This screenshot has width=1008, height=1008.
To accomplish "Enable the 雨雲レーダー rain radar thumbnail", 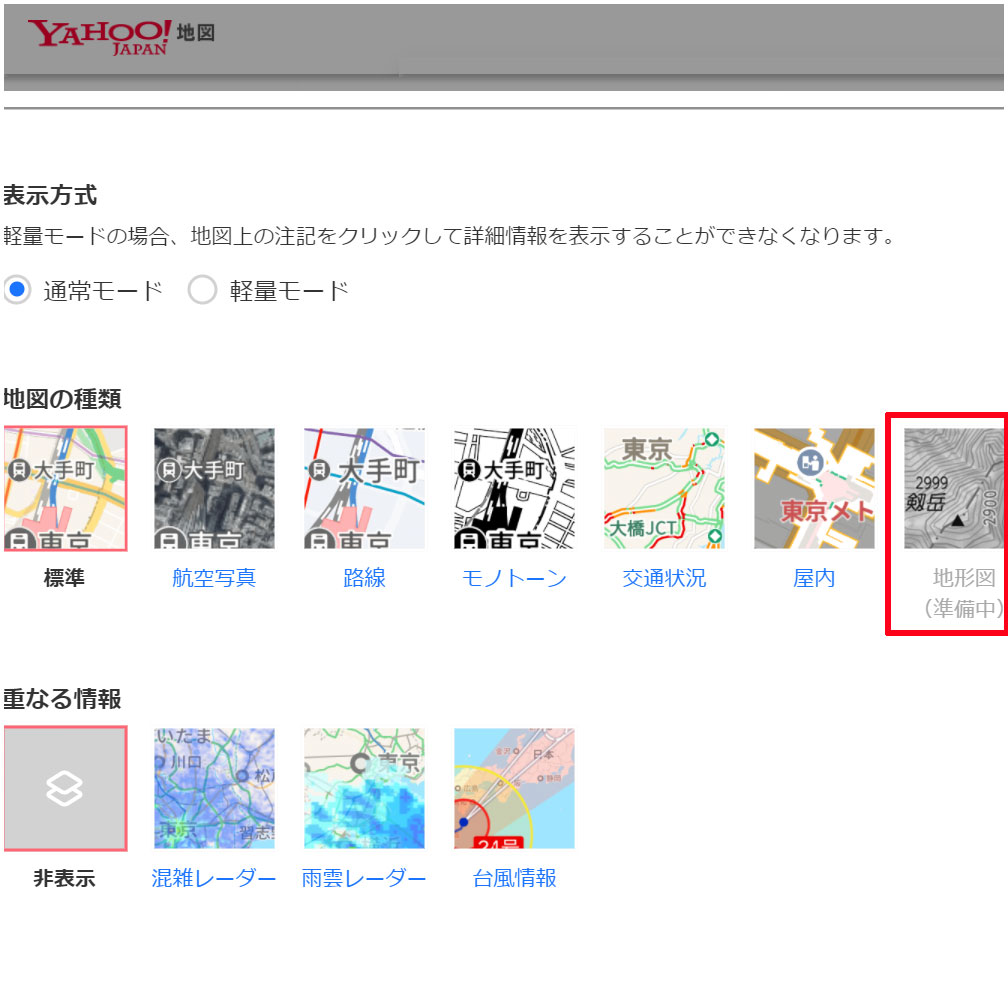I will pos(364,789).
